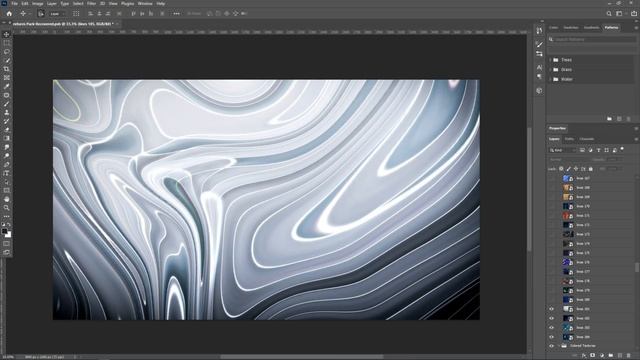Viewport: 640px width, 360px height.
Task: Lock transparent pixels icon in Layers
Action: tap(561, 169)
